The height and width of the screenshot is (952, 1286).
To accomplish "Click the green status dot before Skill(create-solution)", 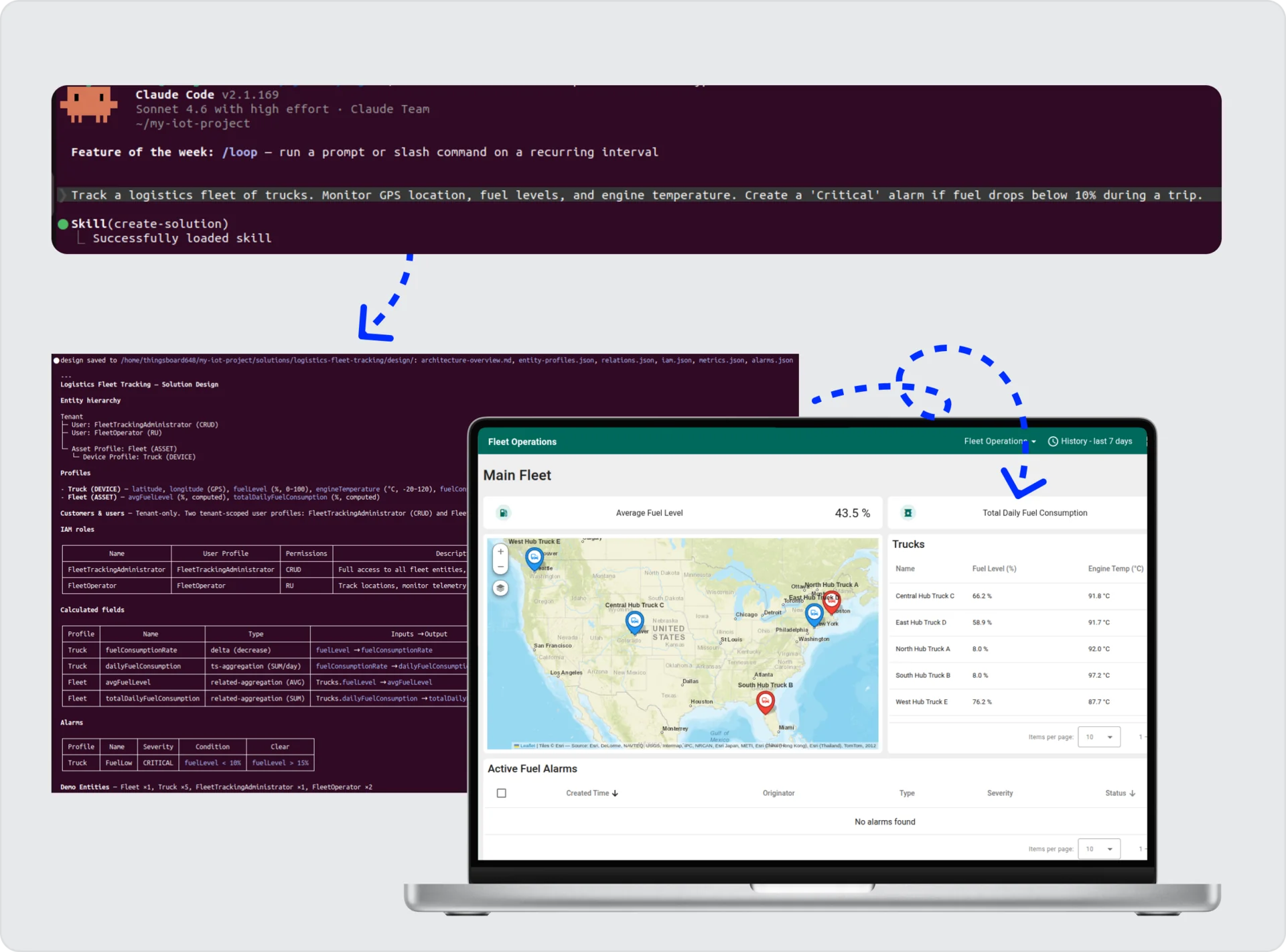I will pos(63,224).
